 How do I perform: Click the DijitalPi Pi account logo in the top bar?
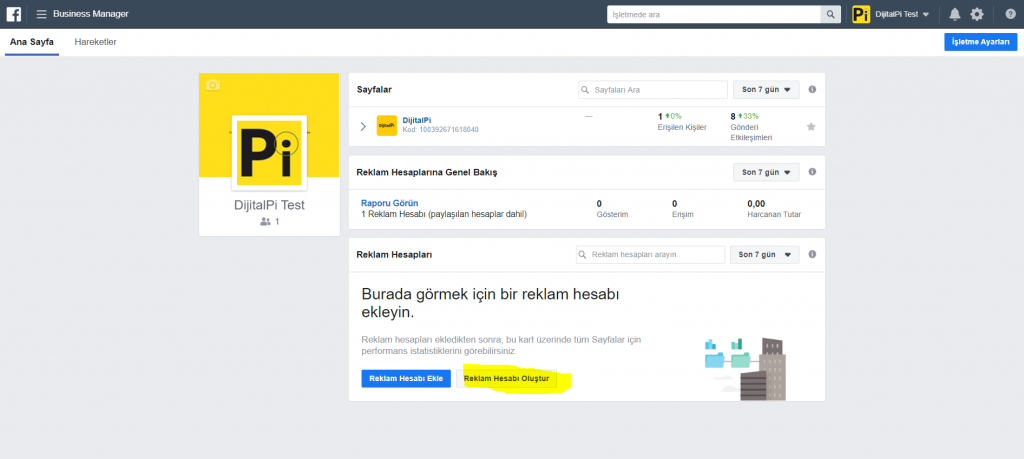pos(861,14)
